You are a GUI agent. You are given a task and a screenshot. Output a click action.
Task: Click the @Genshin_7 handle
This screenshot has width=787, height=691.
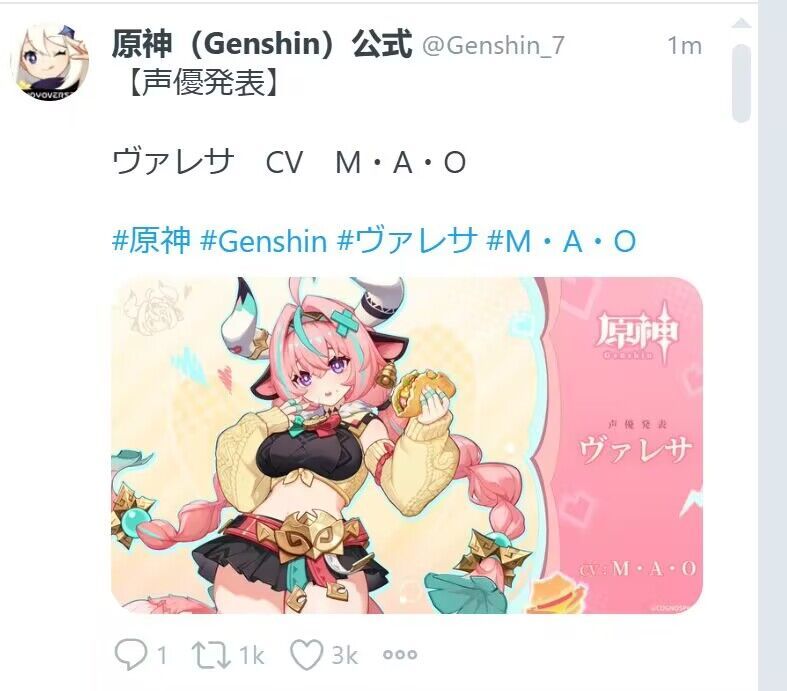(493, 46)
